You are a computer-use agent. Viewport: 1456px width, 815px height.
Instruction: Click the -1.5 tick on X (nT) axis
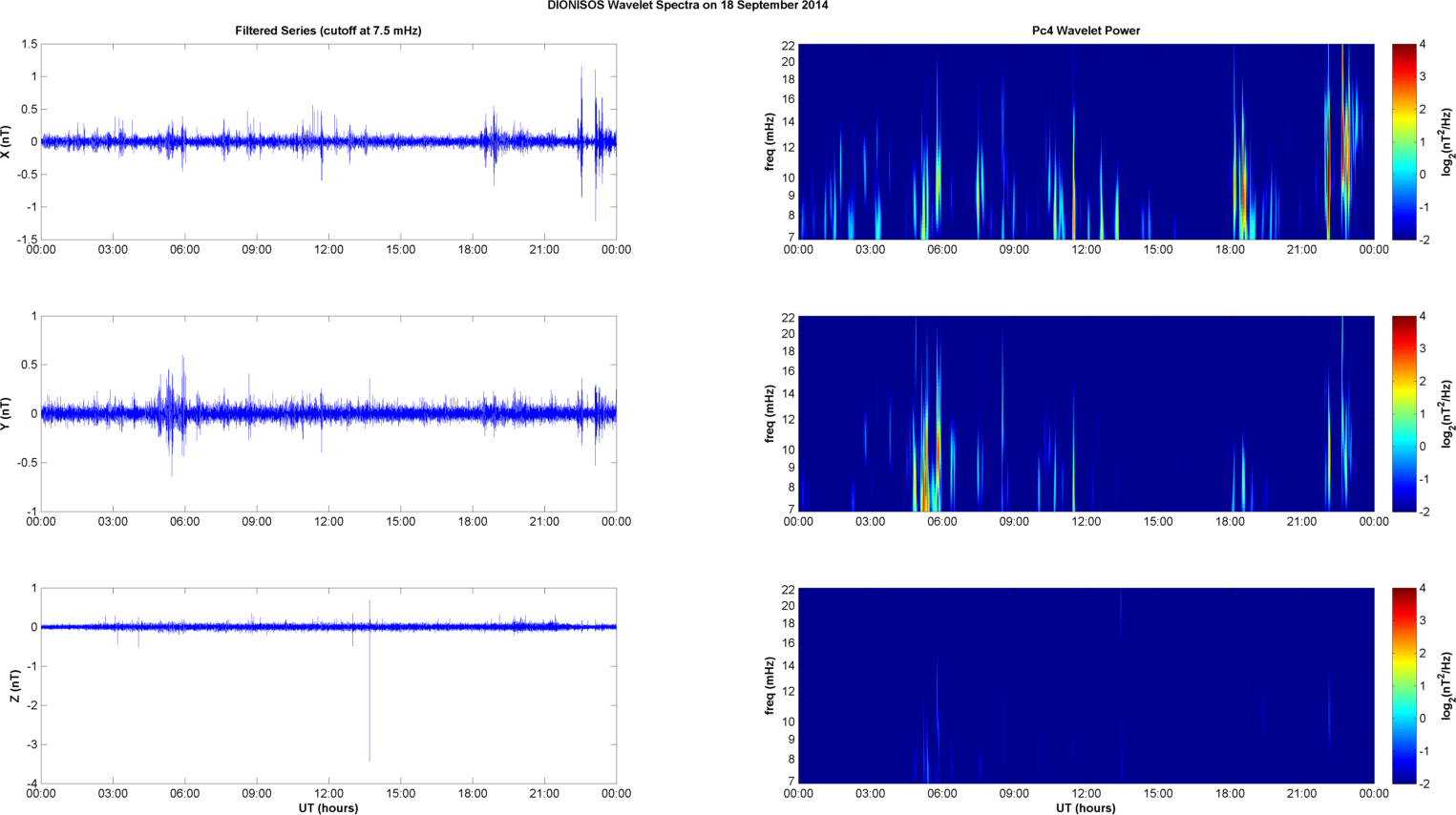point(26,240)
